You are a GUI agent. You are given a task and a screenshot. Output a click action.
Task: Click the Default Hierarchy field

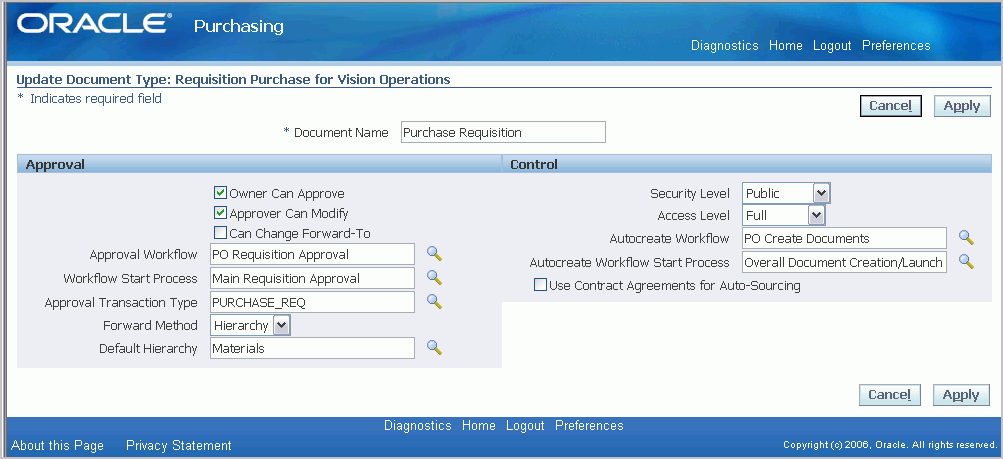click(313, 348)
